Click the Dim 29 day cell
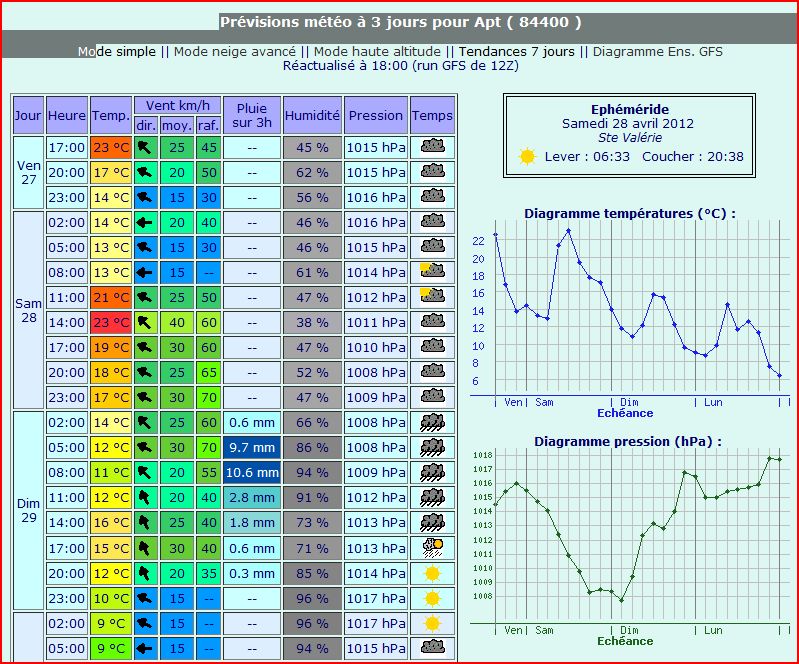Image resolution: width=799 pixels, height=664 pixels. coord(28,510)
